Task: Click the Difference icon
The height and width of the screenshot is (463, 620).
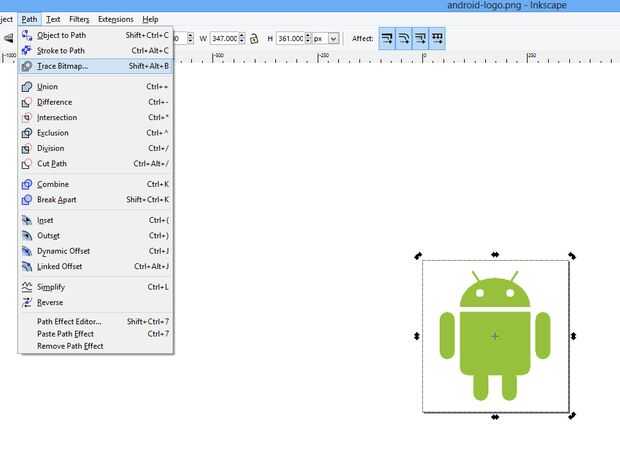Action: pos(26,102)
